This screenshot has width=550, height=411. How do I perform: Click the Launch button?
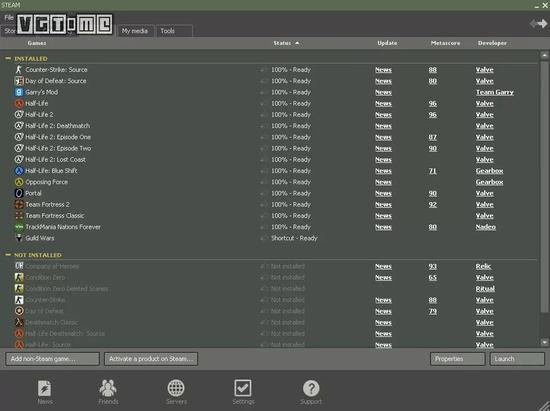517,359
